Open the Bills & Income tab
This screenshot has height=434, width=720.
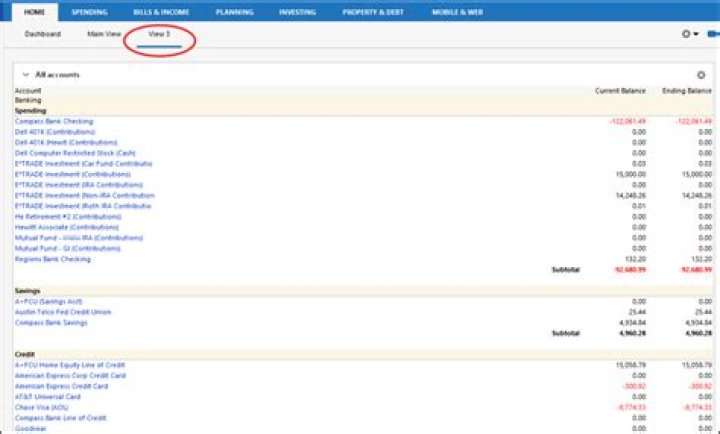(x=160, y=11)
